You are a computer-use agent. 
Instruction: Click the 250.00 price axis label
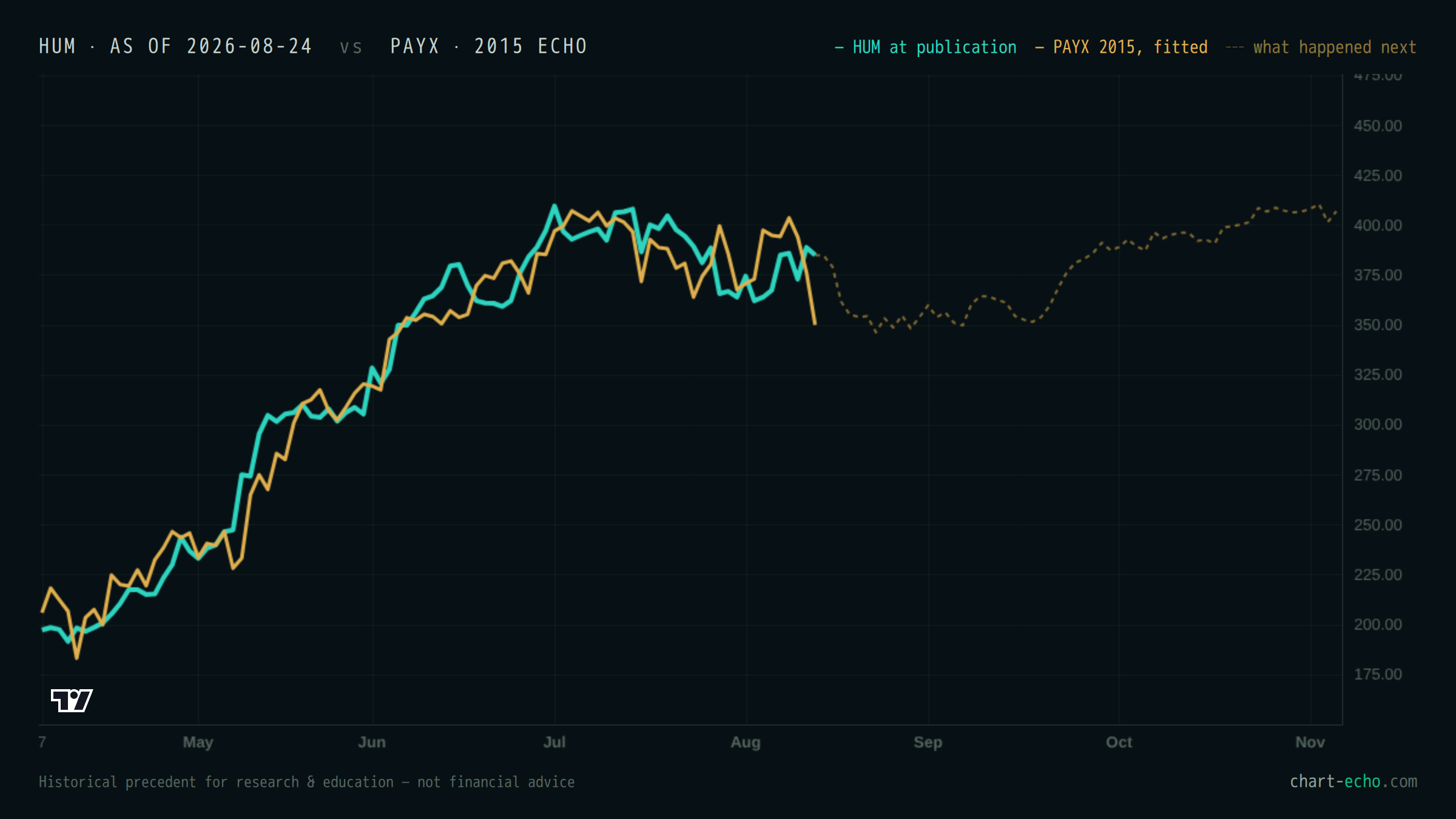[x=1378, y=525]
